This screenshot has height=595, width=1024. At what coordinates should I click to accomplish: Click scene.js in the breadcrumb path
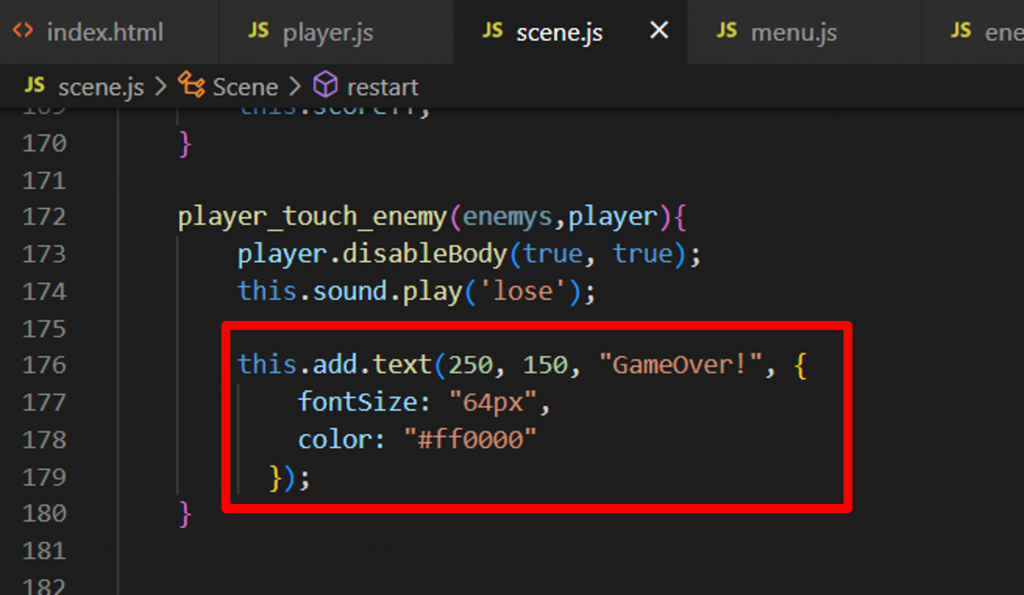tap(101, 87)
